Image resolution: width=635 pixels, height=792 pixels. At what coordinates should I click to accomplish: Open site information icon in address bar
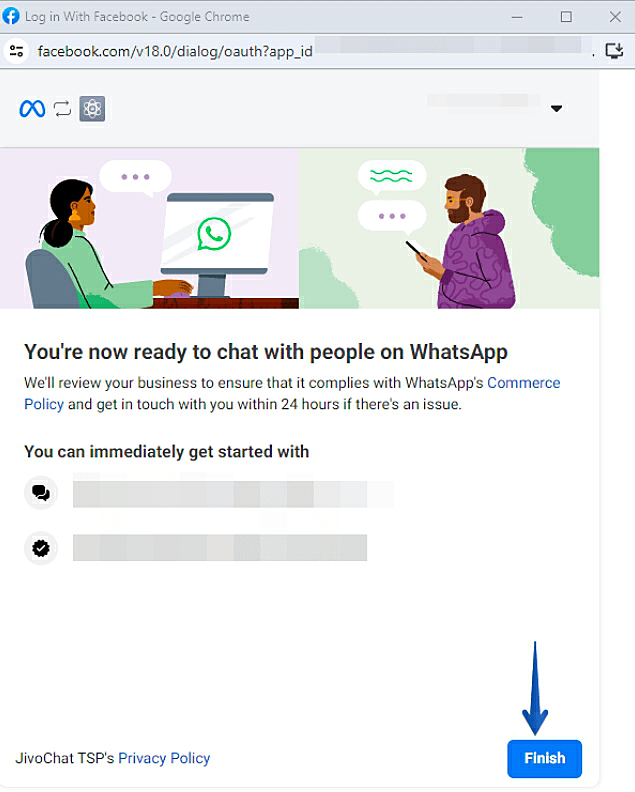click(x=16, y=51)
